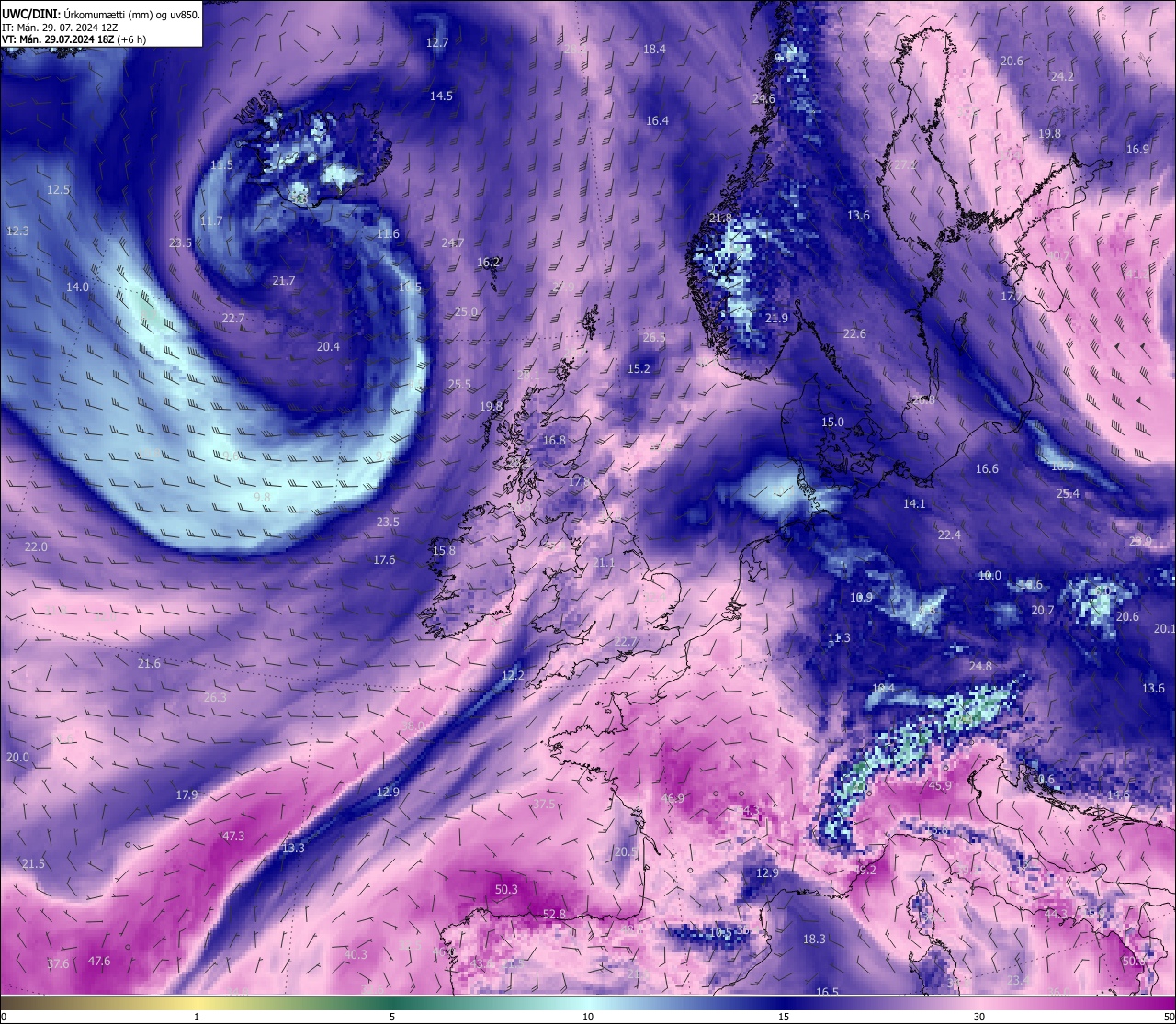Click the 13.3 value on the dark band
Screen dimensions: 1176x1024
click(293, 848)
